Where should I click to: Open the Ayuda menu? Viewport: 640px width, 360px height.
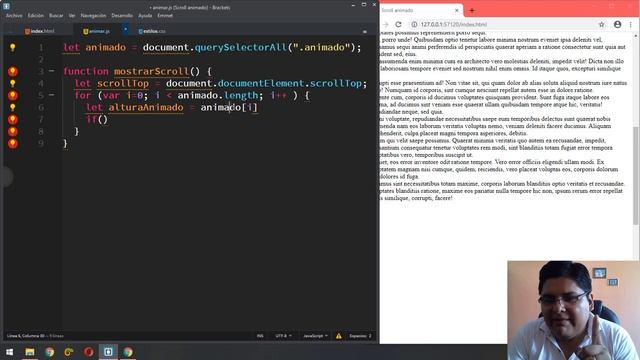tap(145, 16)
